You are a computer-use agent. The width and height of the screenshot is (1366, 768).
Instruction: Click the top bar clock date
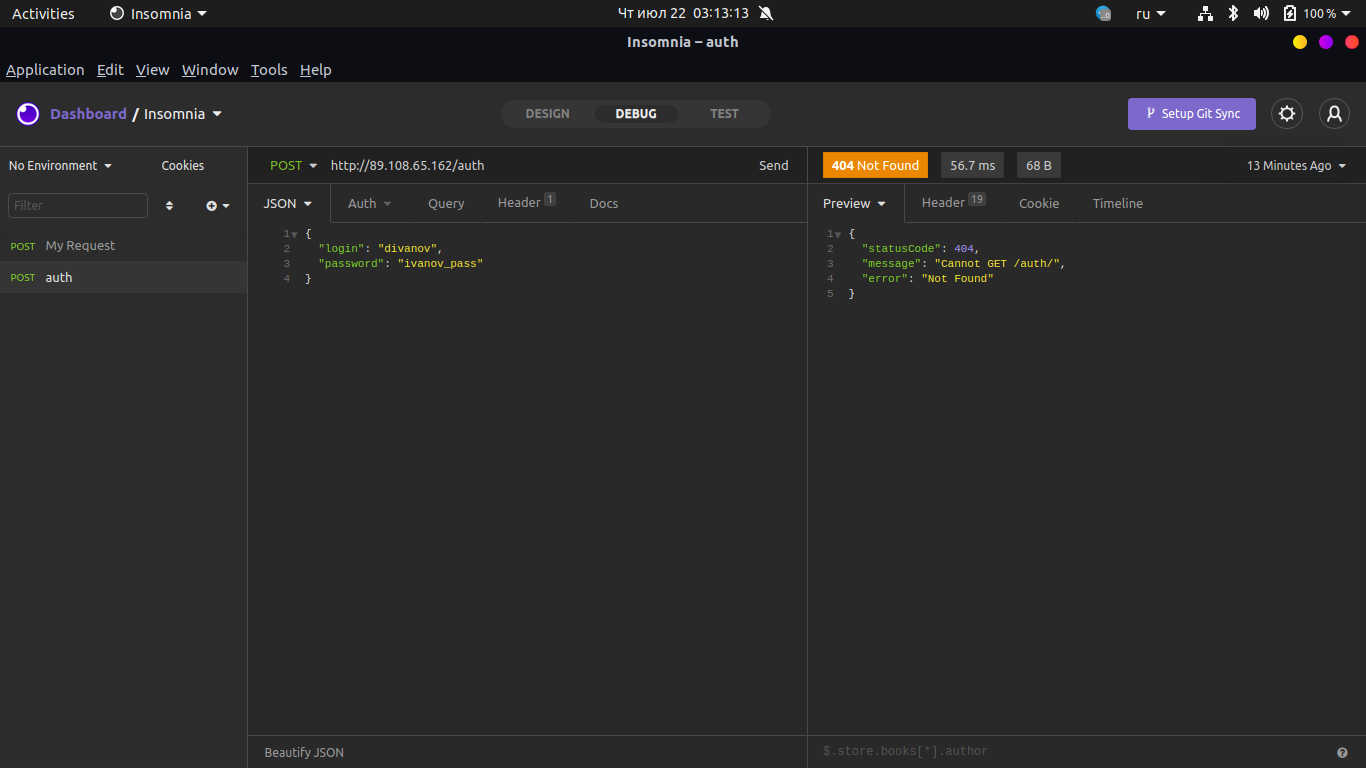tap(683, 13)
